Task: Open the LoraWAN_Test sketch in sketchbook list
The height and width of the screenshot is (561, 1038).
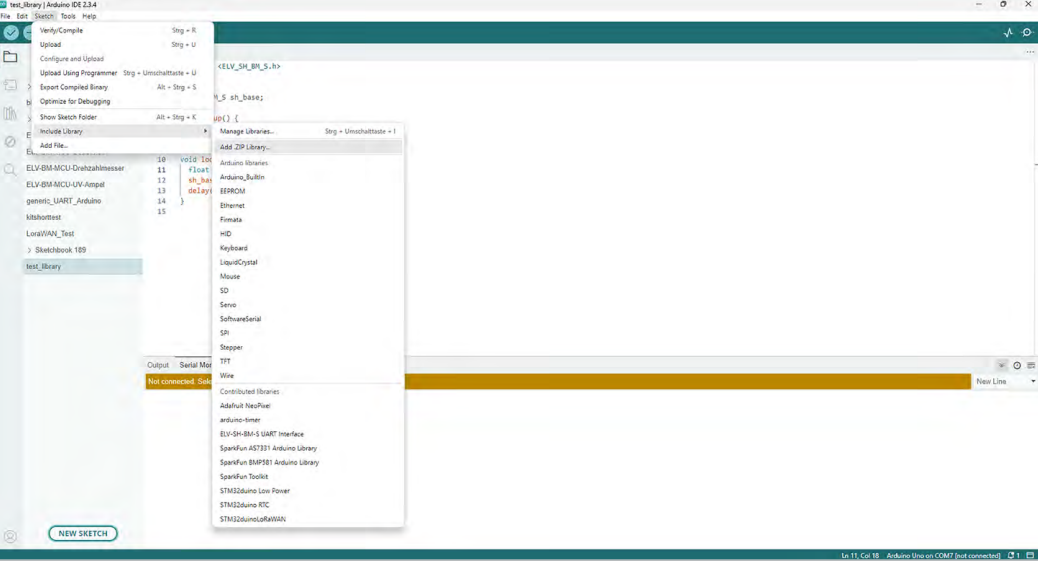Action: point(50,234)
